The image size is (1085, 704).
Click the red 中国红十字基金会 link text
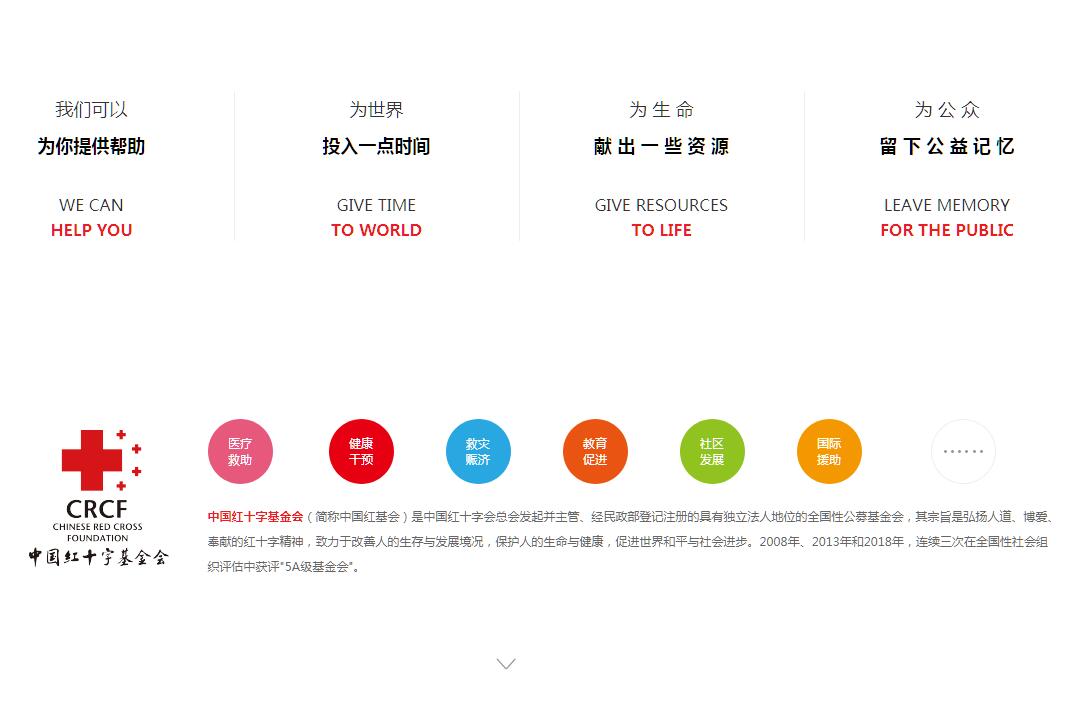(255, 517)
